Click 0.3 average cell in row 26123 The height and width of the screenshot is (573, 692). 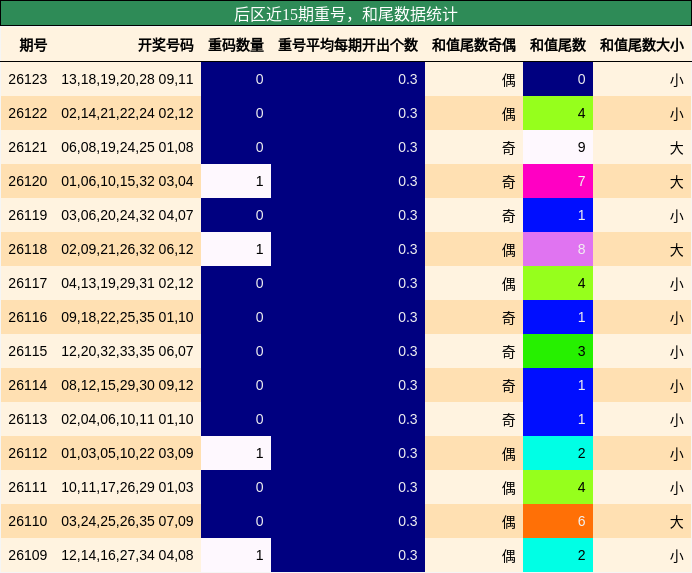click(348, 79)
